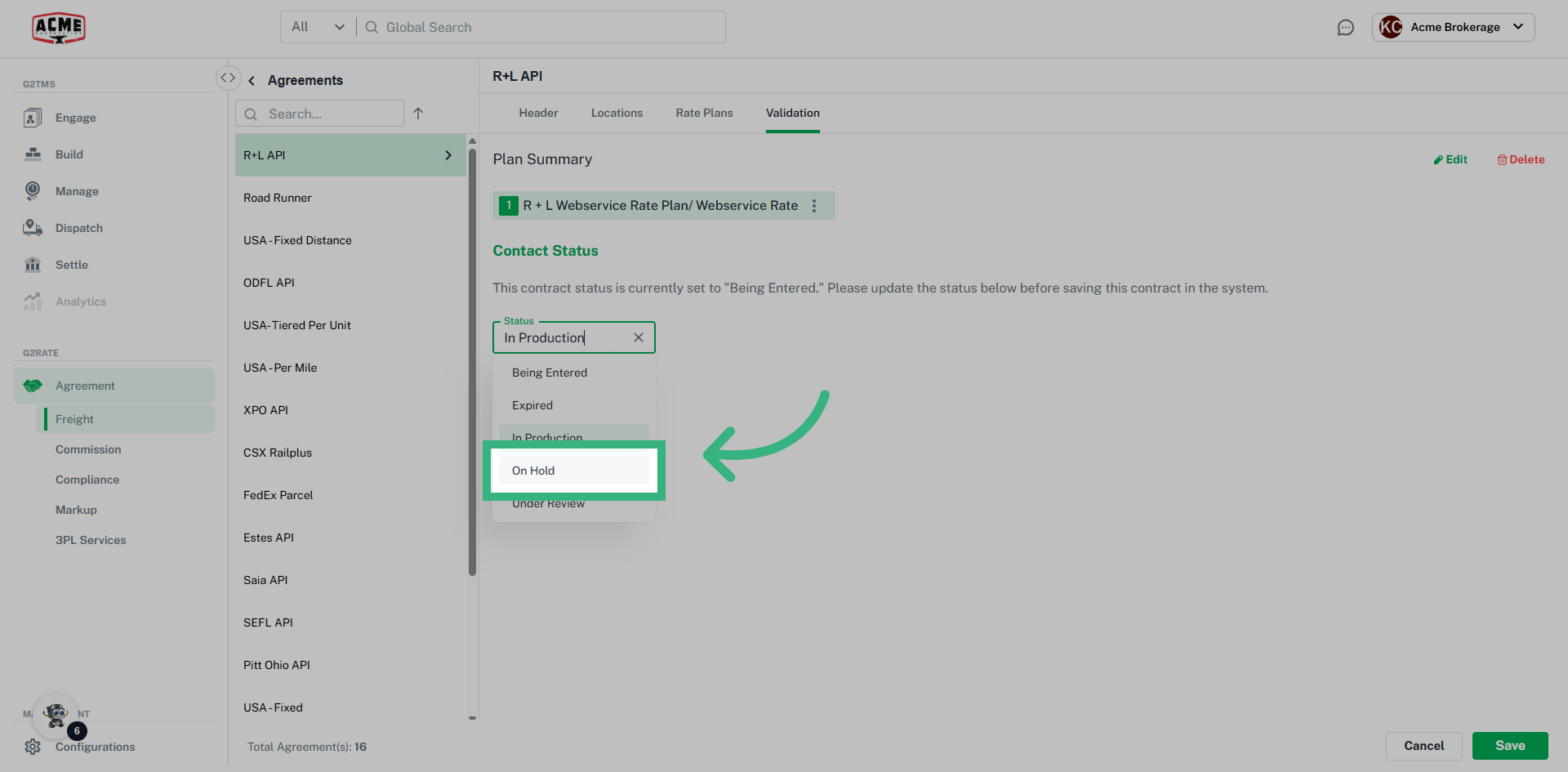Open the Analytics section in the sidebar
Screen dimensions: 1568x772
click(79, 301)
